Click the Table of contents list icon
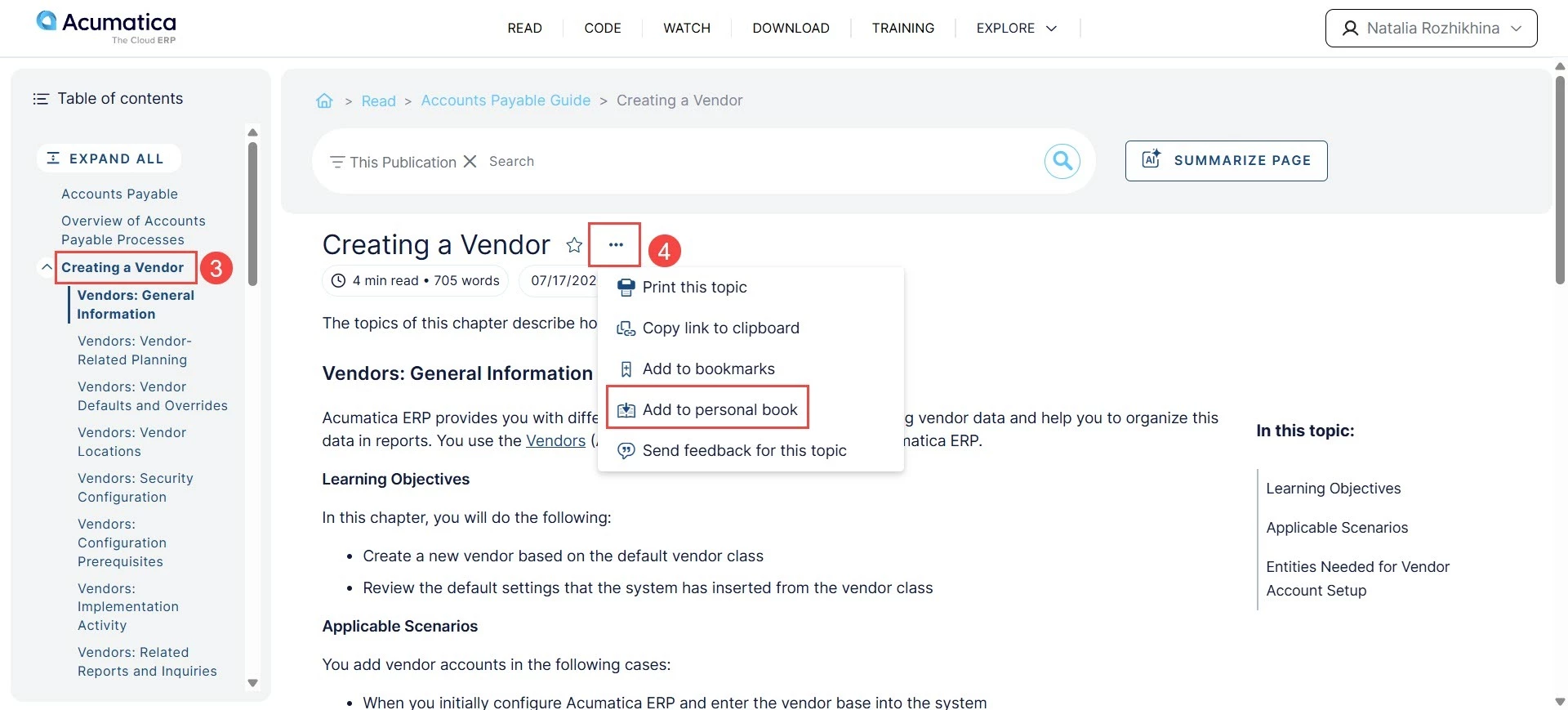 click(x=41, y=99)
